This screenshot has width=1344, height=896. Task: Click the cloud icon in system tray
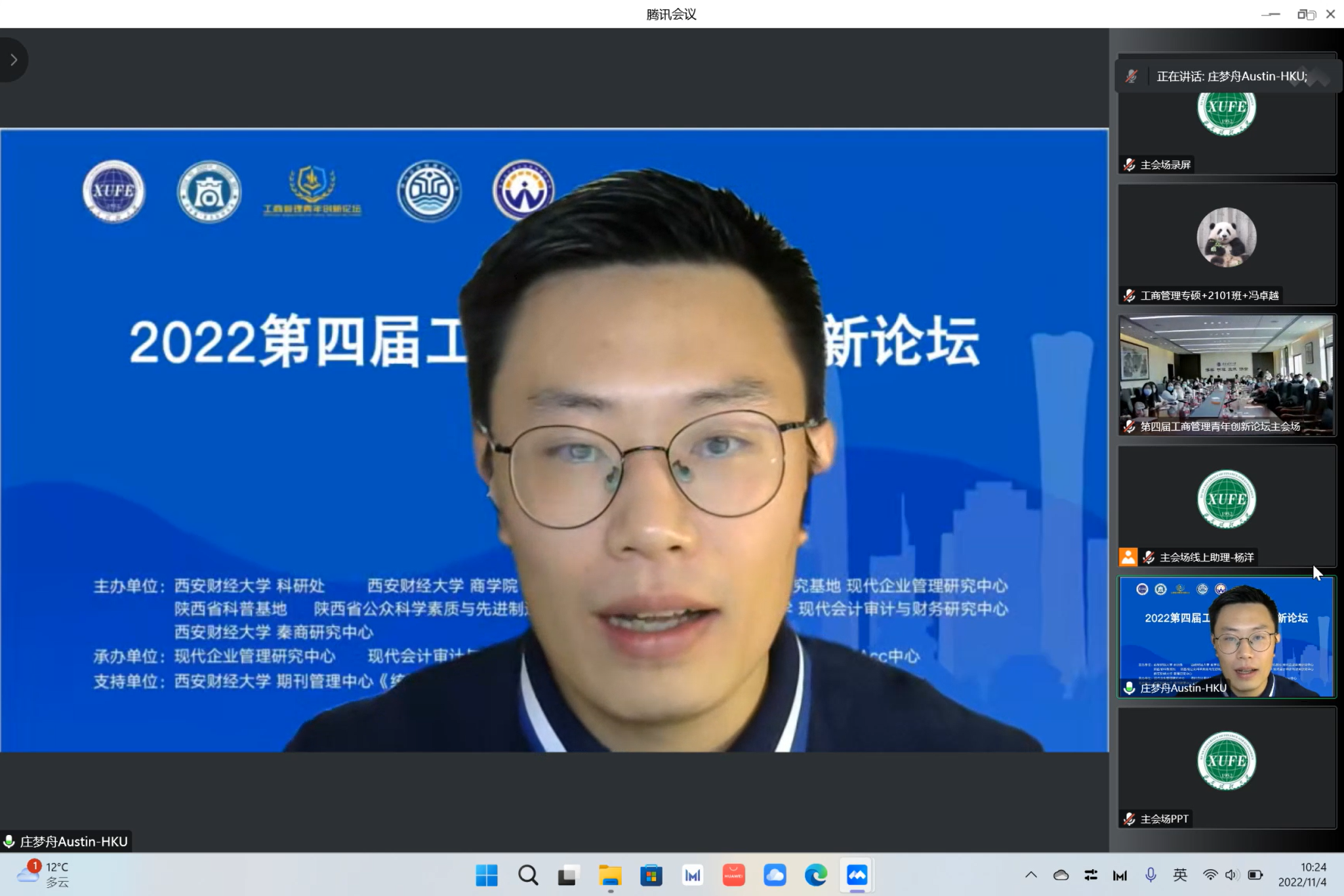point(1061,875)
